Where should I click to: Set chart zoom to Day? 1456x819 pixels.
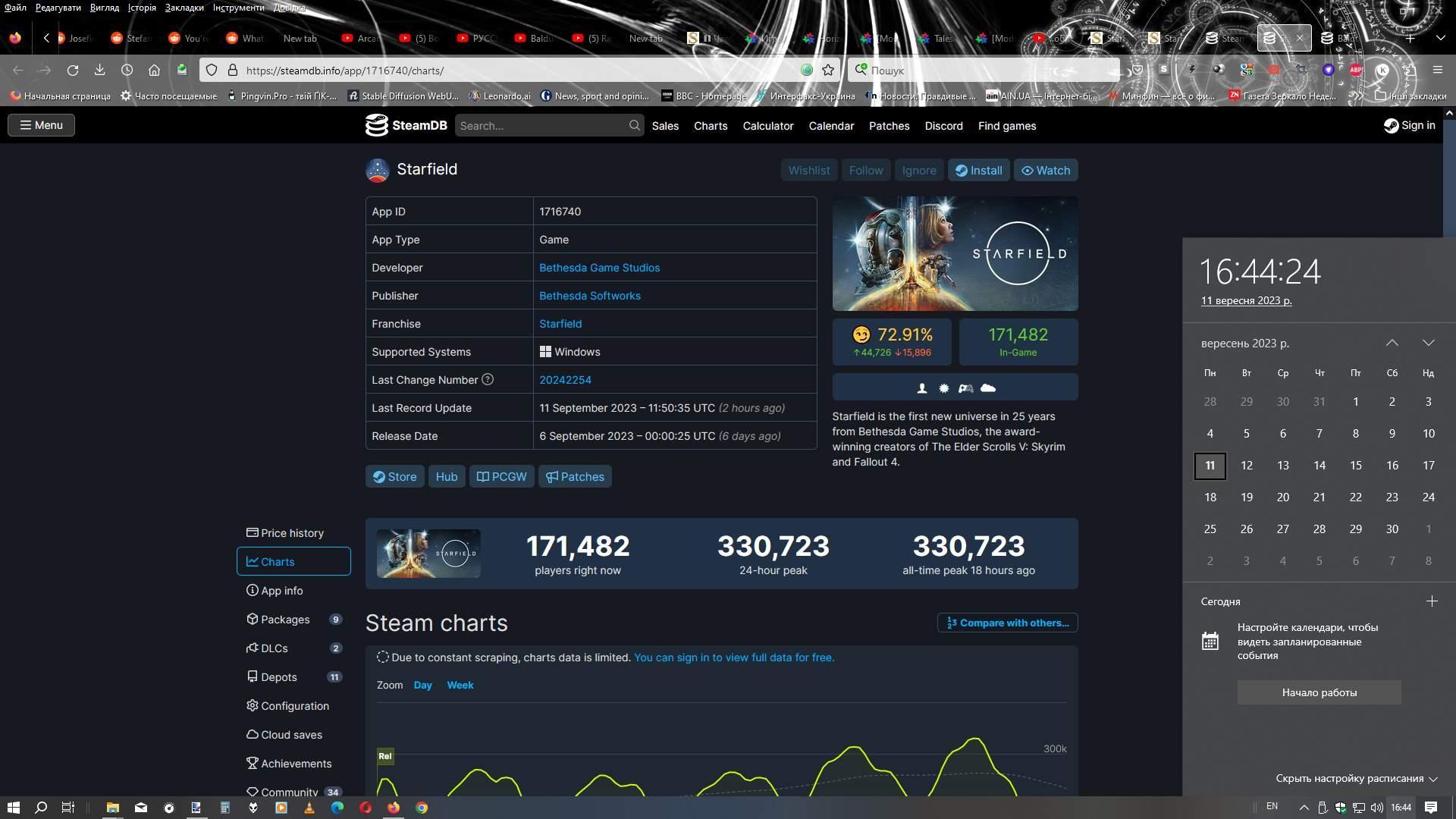[x=422, y=685]
